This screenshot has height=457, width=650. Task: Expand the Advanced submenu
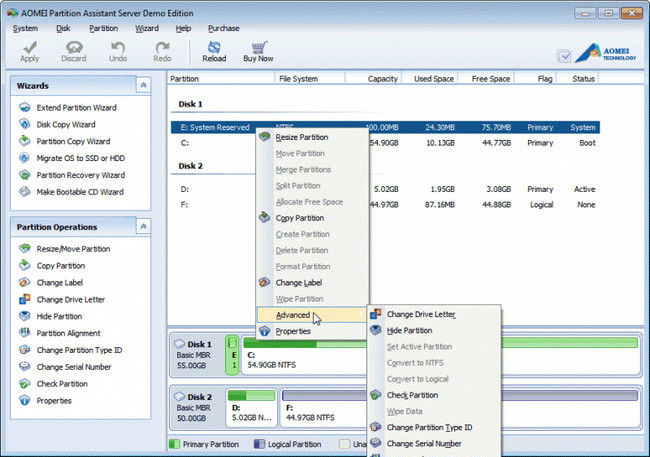tap(292, 315)
